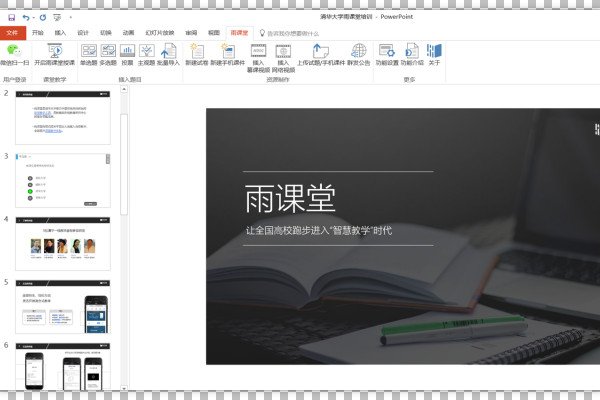This screenshot has height=400, width=600.
Task: Click the slide panel vertical scrollbar thumb
Action: (x=124, y=165)
